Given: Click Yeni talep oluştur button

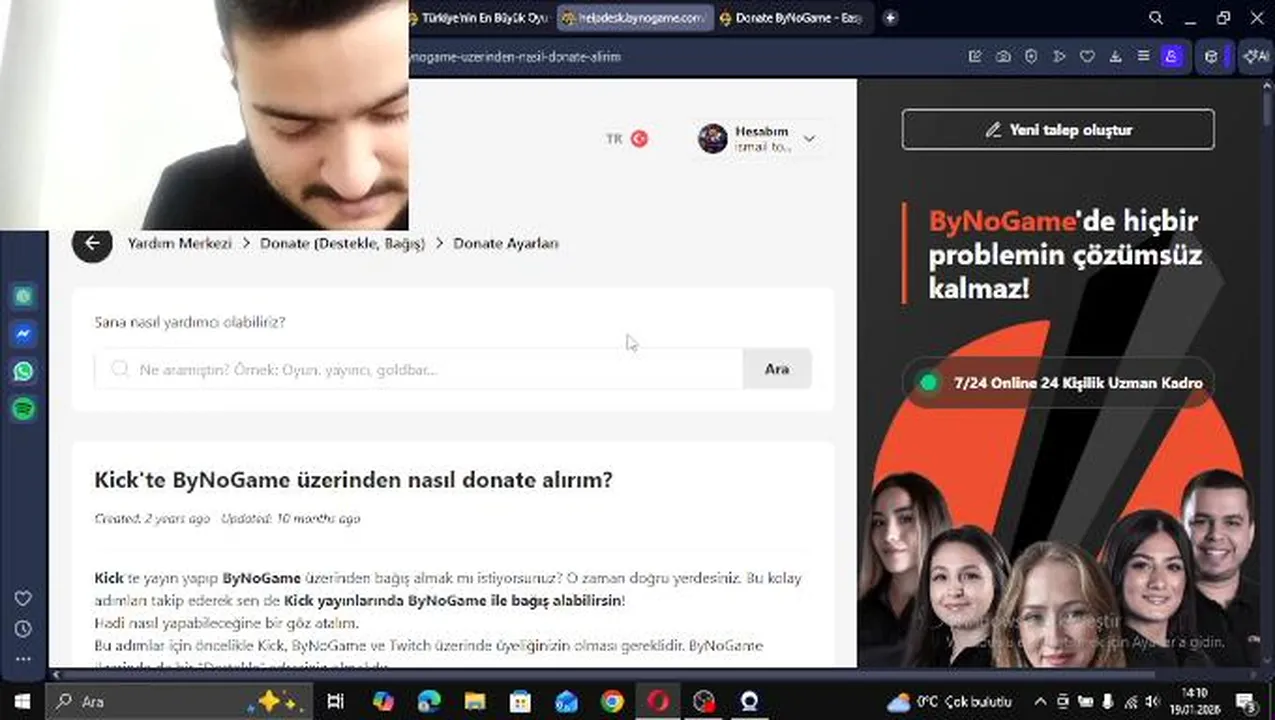Looking at the screenshot, I should coord(1058,130).
